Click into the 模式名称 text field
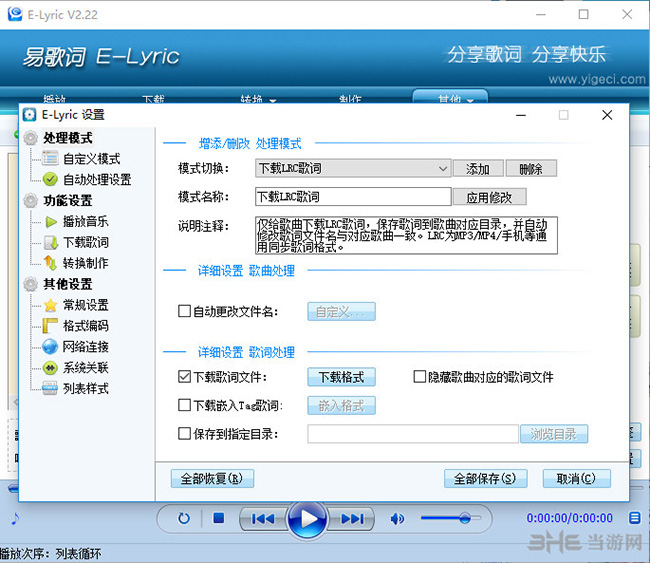This screenshot has height=563, width=650. click(x=353, y=196)
